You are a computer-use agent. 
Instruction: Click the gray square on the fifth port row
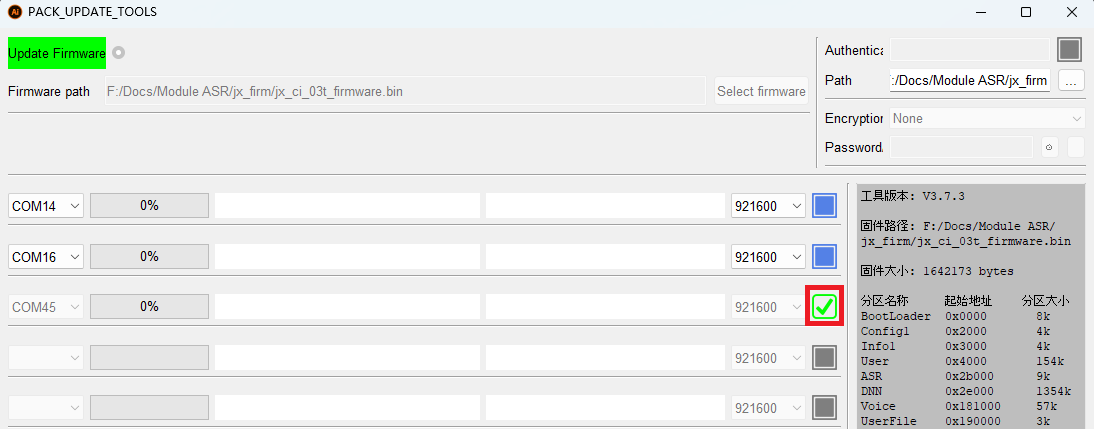[824, 408]
